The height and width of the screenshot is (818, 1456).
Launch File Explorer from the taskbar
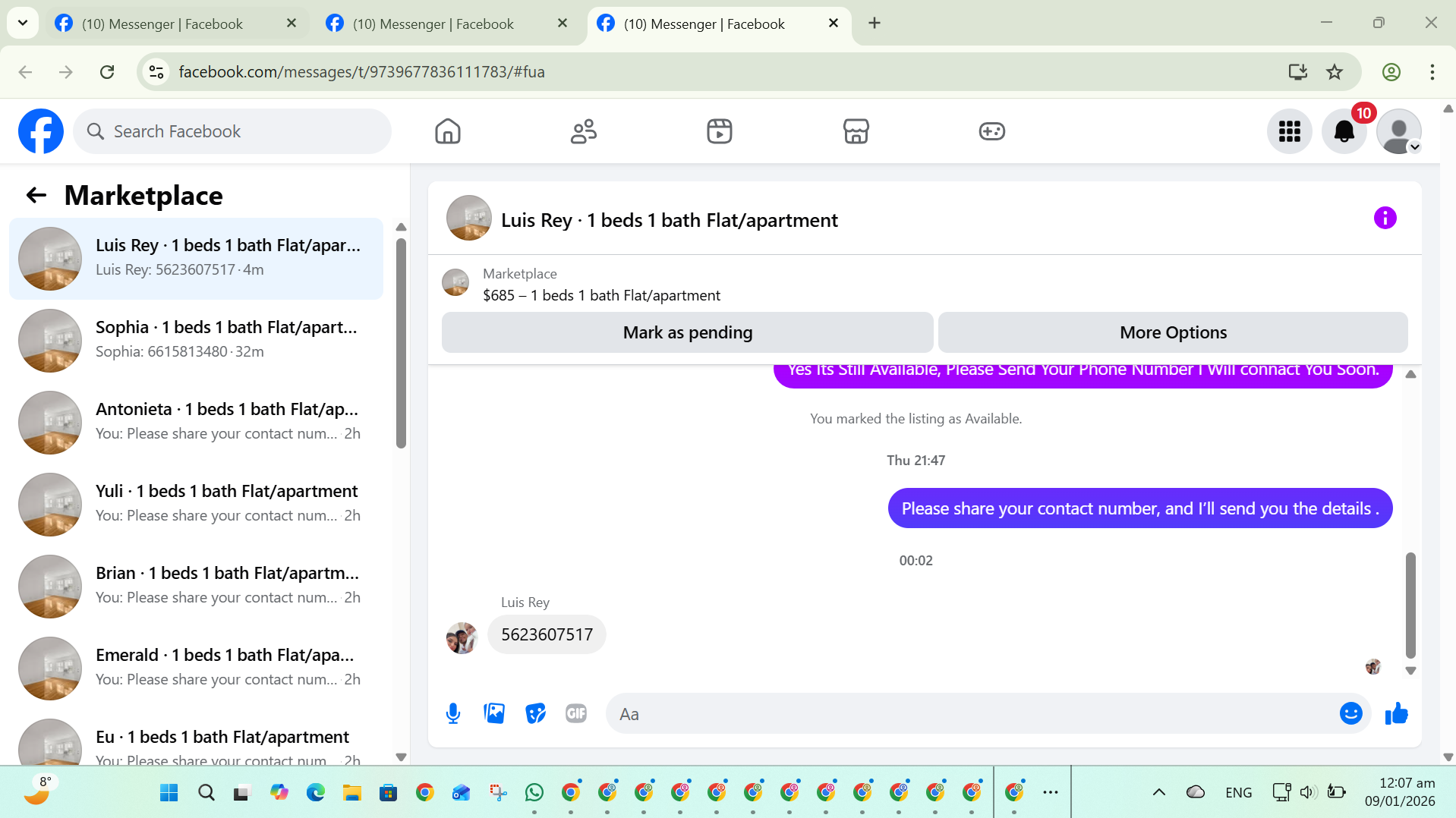coord(351,793)
